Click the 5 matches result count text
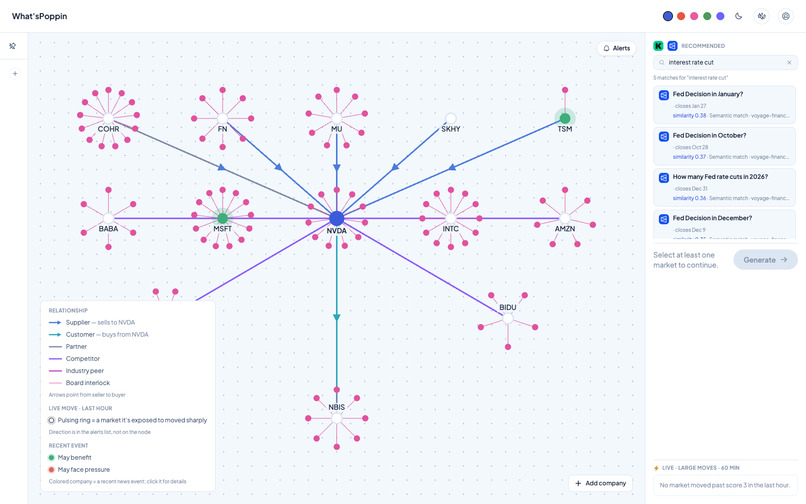Viewport: 806px width, 504px height. (x=690, y=78)
